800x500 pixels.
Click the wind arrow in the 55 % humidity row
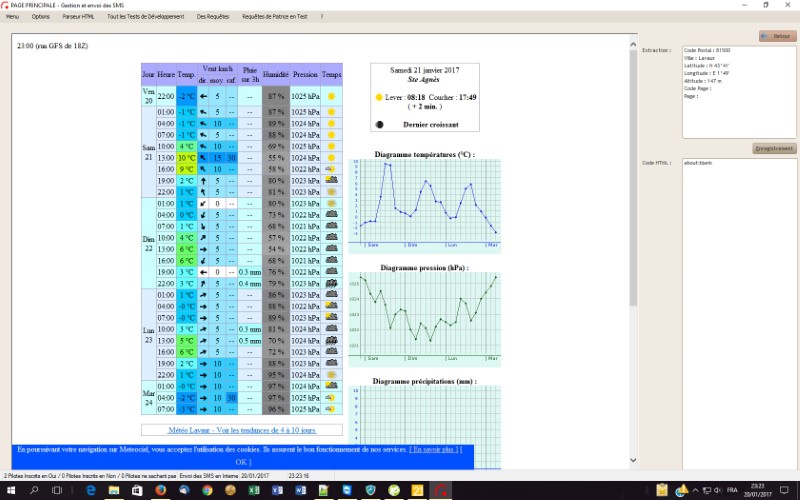pos(203,158)
